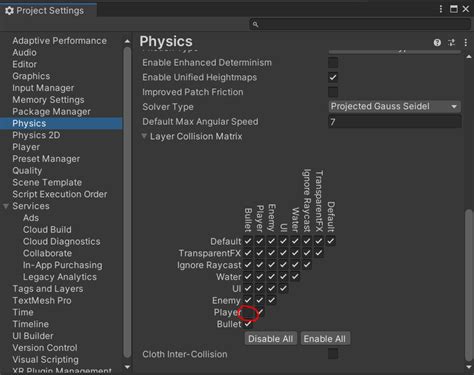Open UI Builder settings
474x375 pixels.
33,336
